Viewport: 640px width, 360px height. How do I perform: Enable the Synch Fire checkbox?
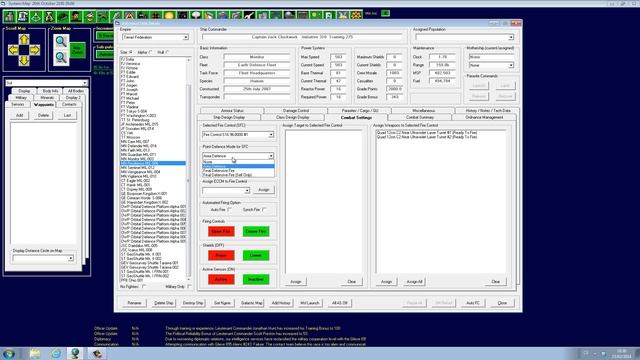pyautogui.click(x=264, y=210)
